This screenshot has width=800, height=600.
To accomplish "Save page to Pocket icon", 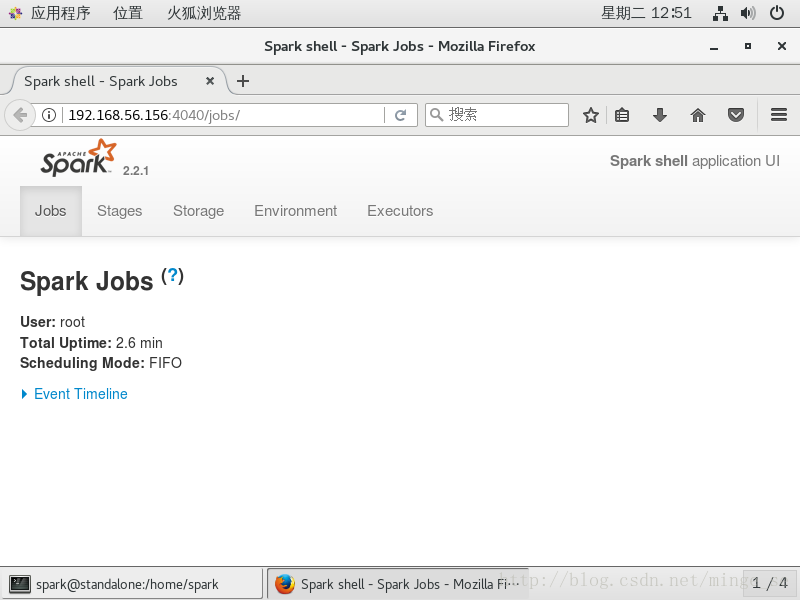I will click(736, 115).
